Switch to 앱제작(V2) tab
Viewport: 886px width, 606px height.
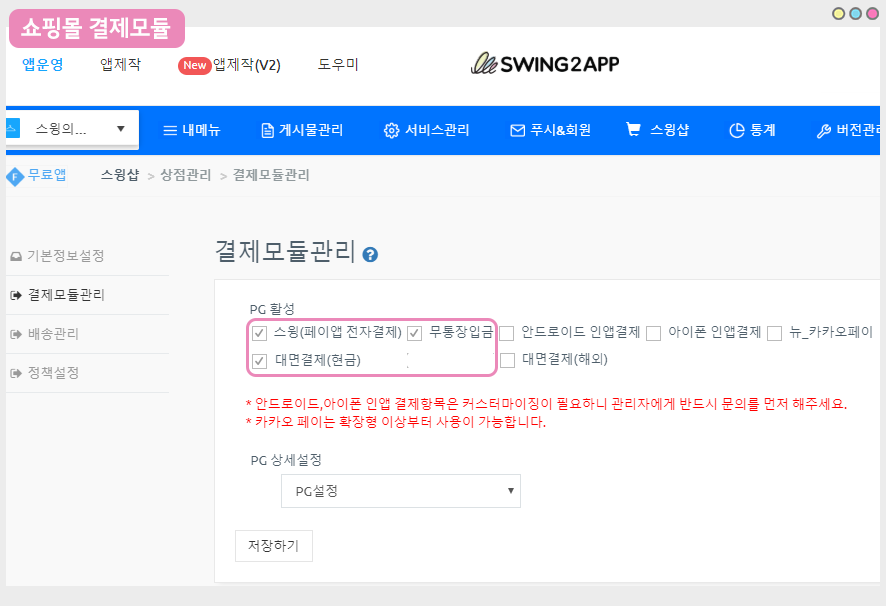(x=230, y=65)
